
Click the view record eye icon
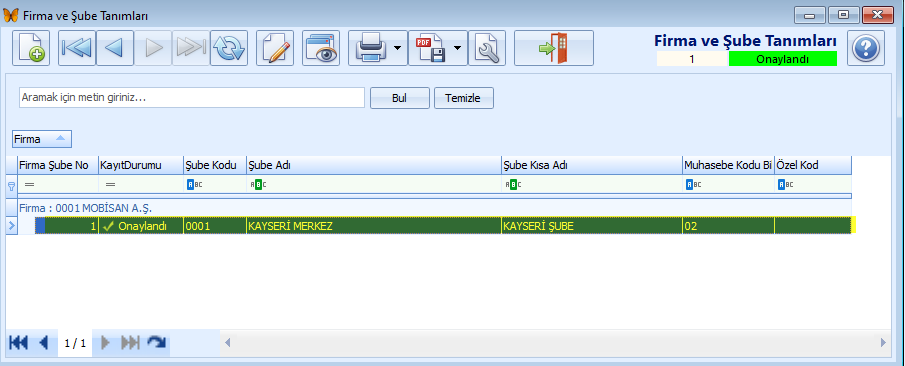coord(321,48)
